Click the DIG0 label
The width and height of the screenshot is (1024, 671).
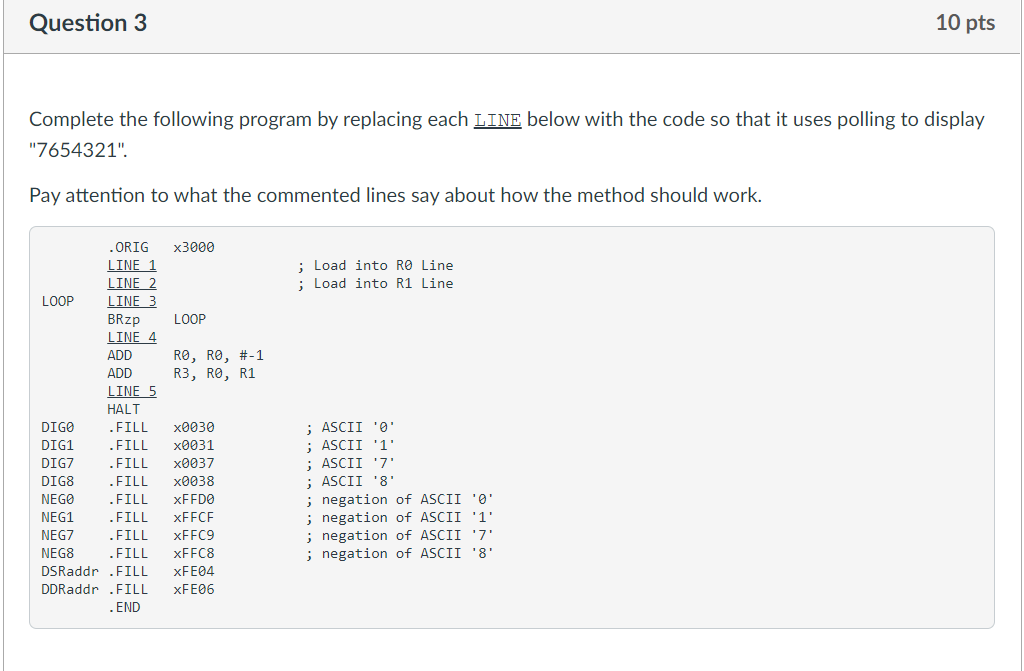[x=57, y=427]
